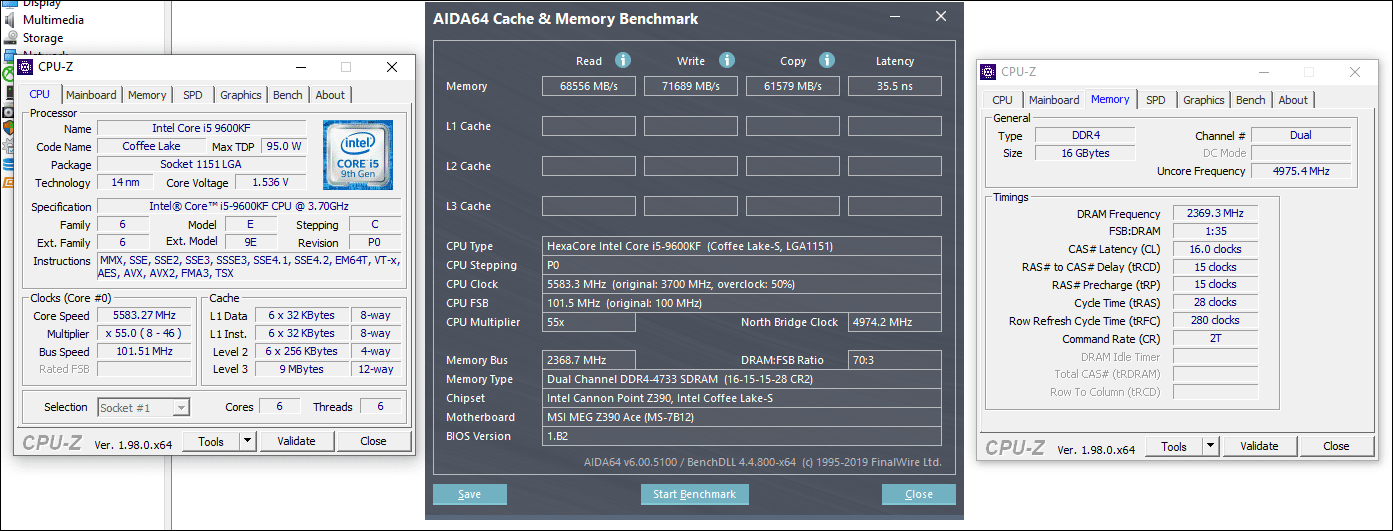
Task: Open Tools dropdown arrow in left CPU-Z
Action: [248, 441]
